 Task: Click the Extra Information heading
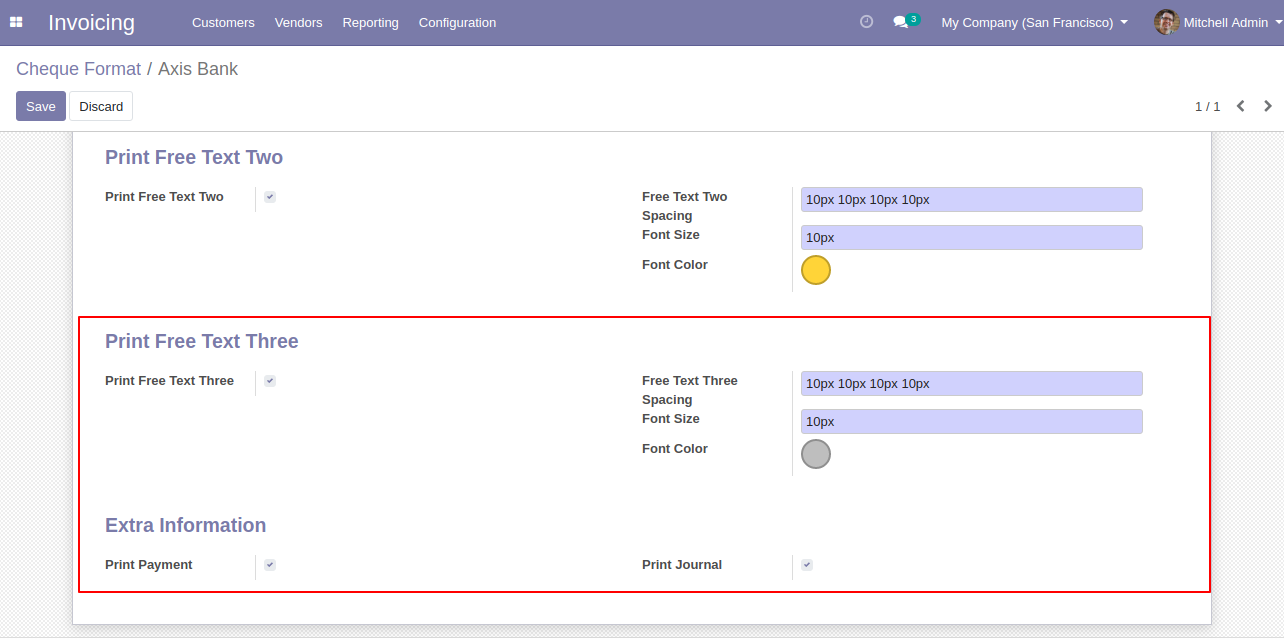(185, 525)
